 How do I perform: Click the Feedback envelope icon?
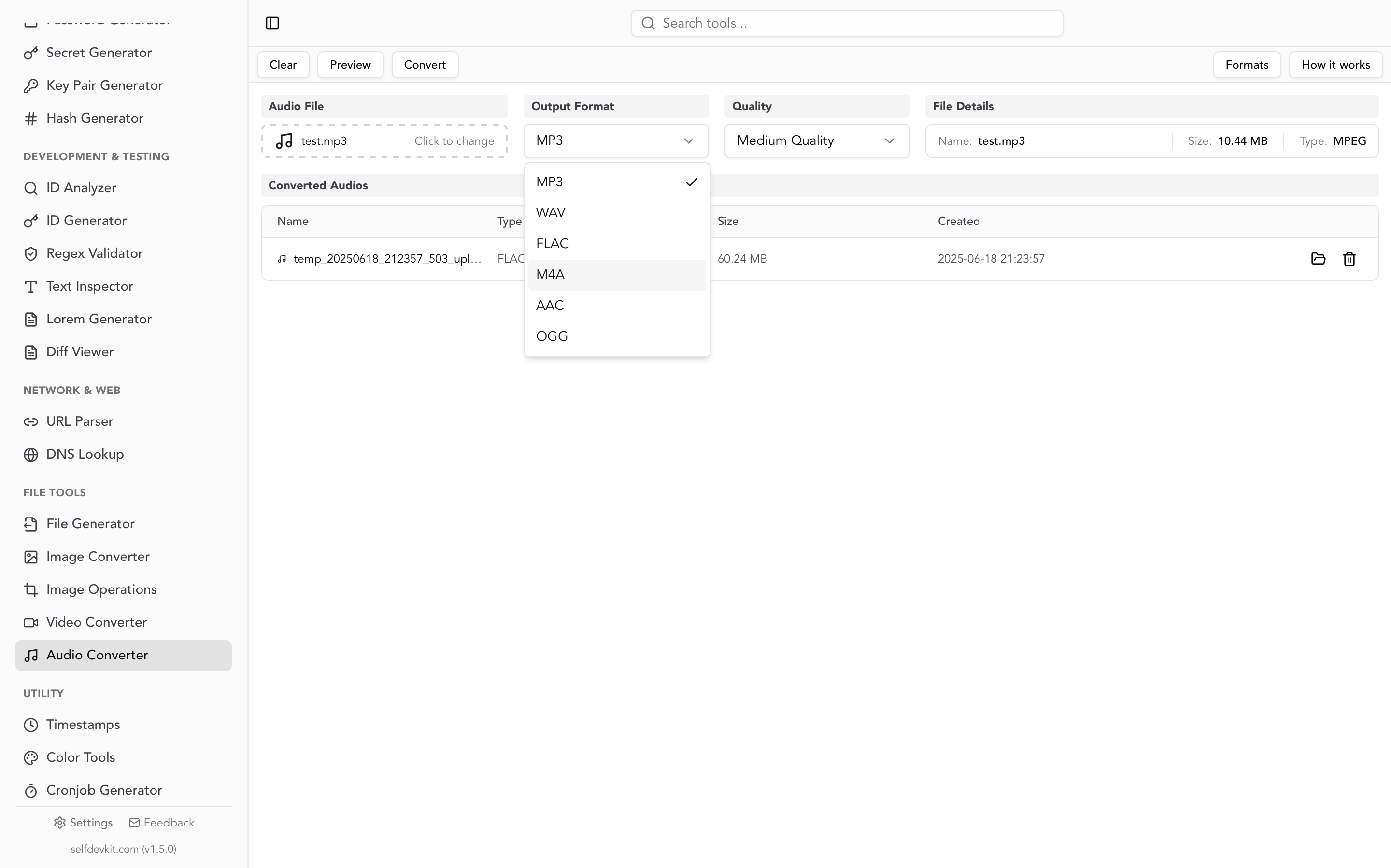tap(134, 823)
